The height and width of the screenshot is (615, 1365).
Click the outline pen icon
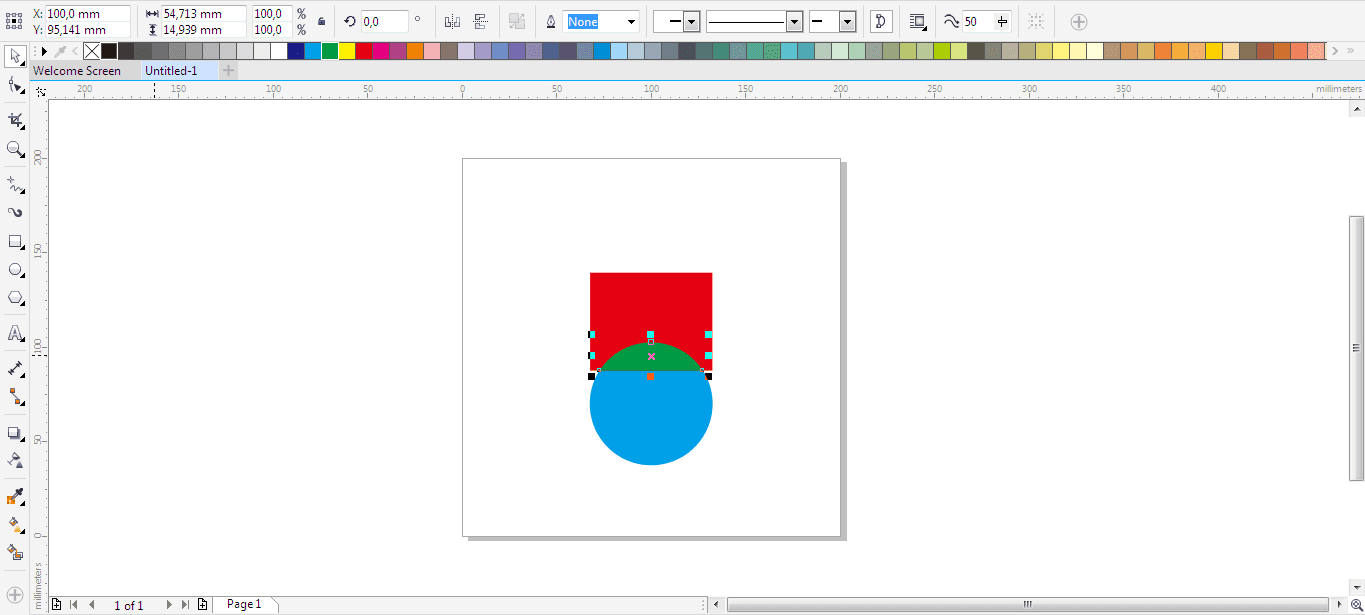click(550, 22)
